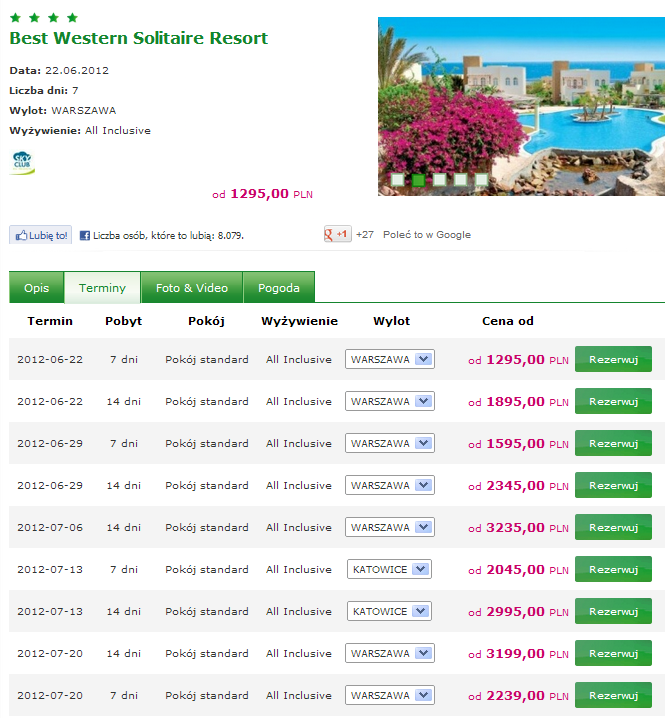The height and width of the screenshot is (718, 665).
Task: Click the Cena od column header
Action: [507, 321]
